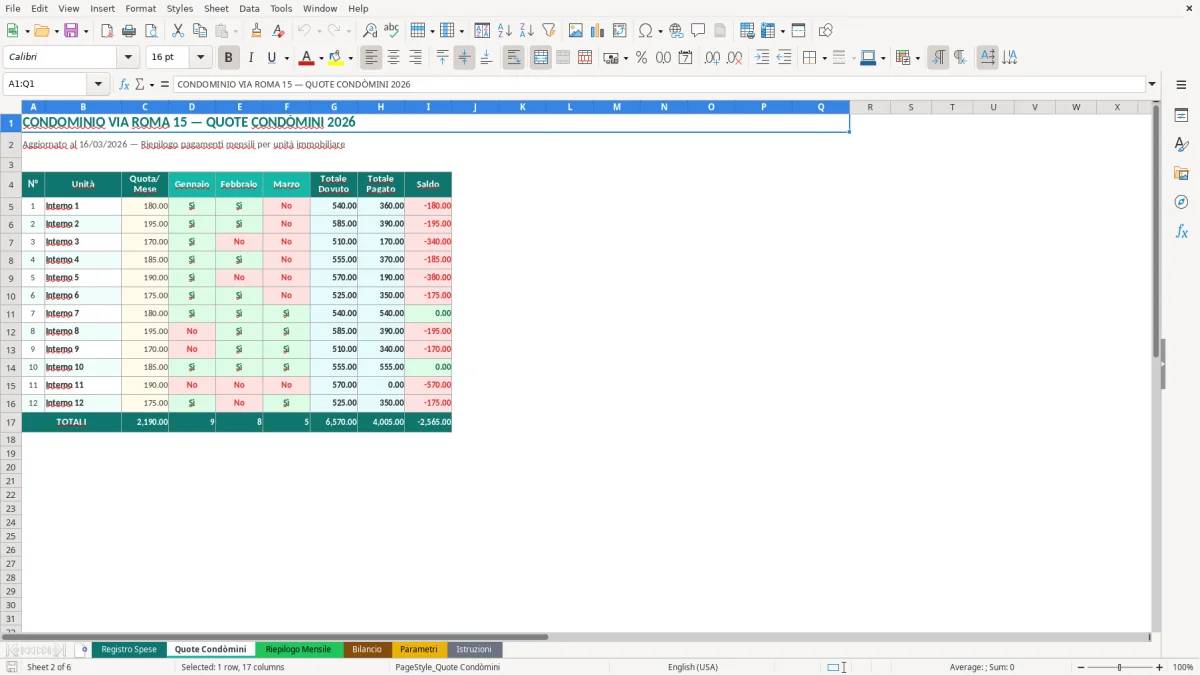This screenshot has width=1200, height=675.
Task: Export directly as PDF
Action: click(107, 31)
